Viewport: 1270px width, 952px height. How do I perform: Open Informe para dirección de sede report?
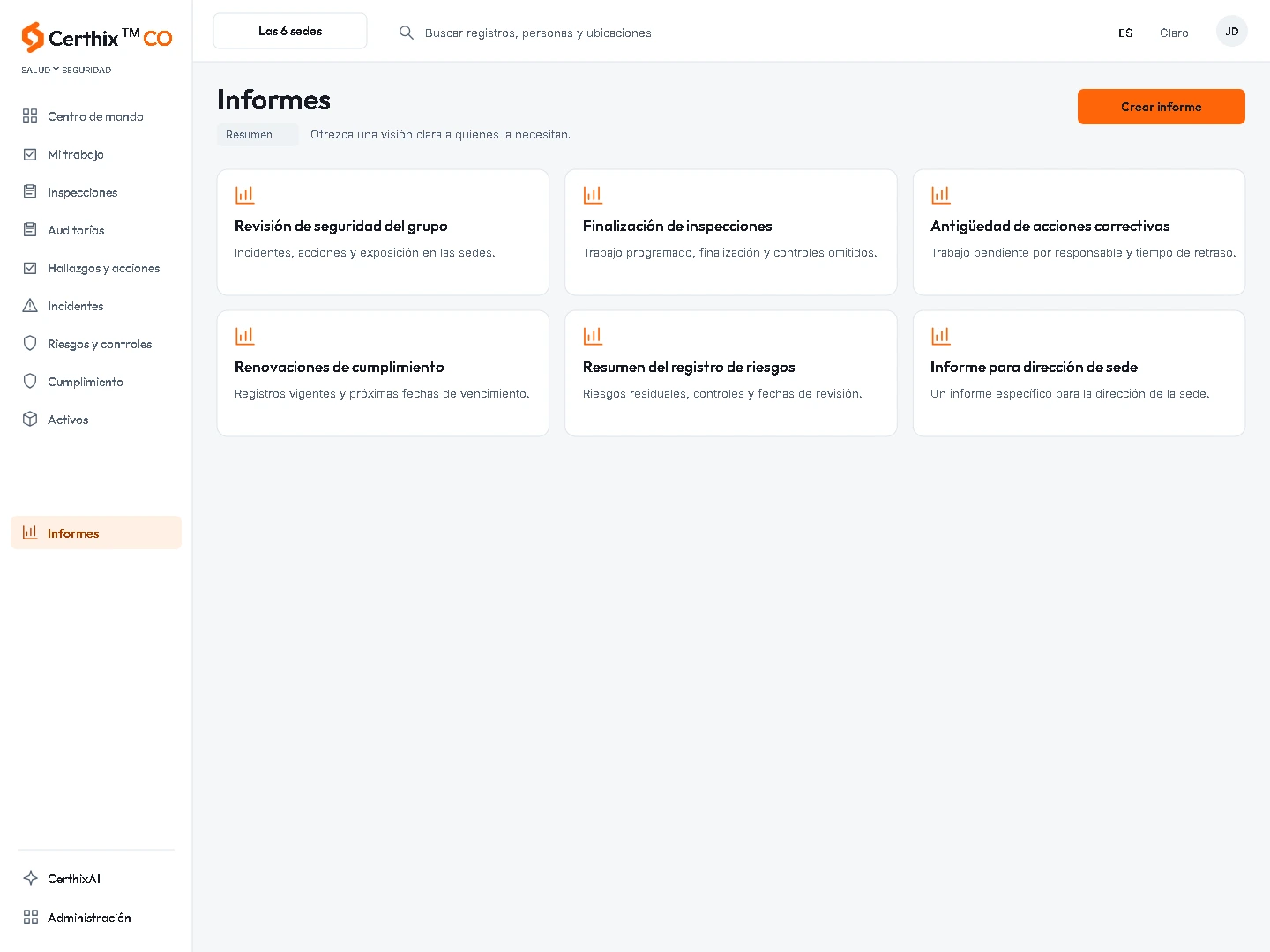(1079, 373)
